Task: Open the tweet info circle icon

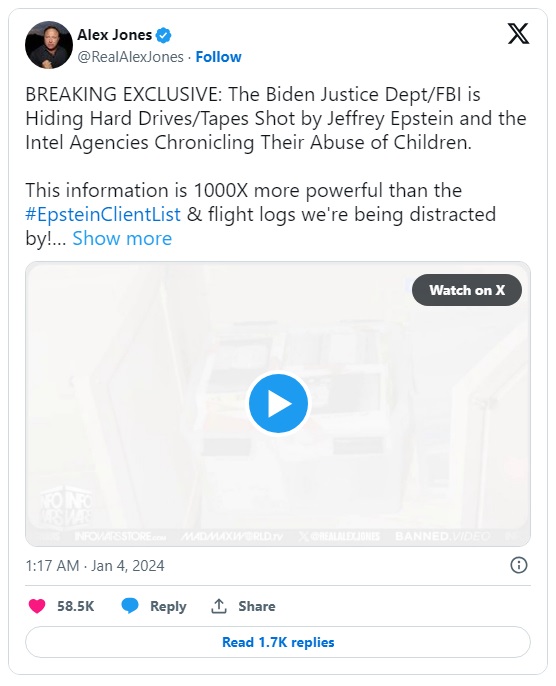Action: click(519, 565)
